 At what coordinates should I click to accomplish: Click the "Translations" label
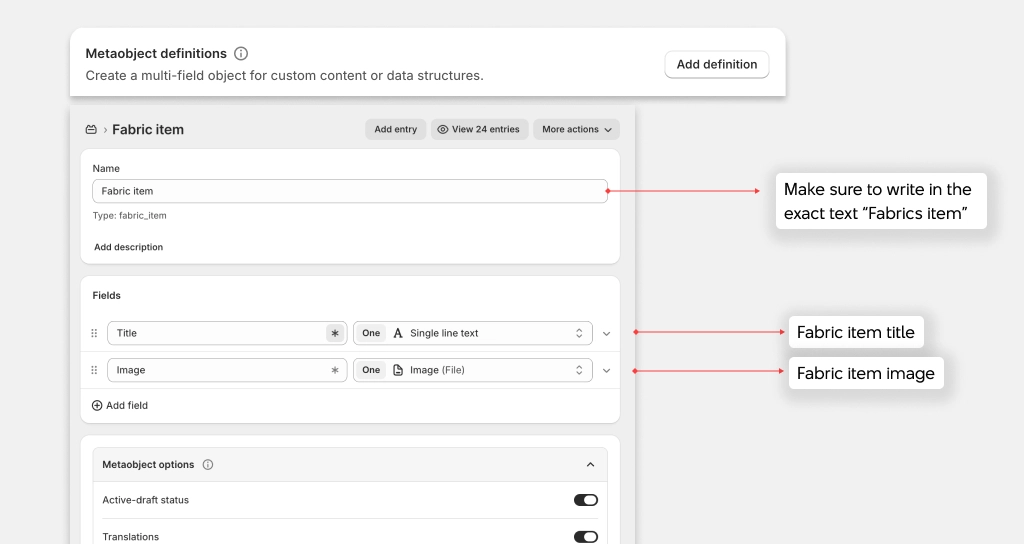click(x=131, y=537)
